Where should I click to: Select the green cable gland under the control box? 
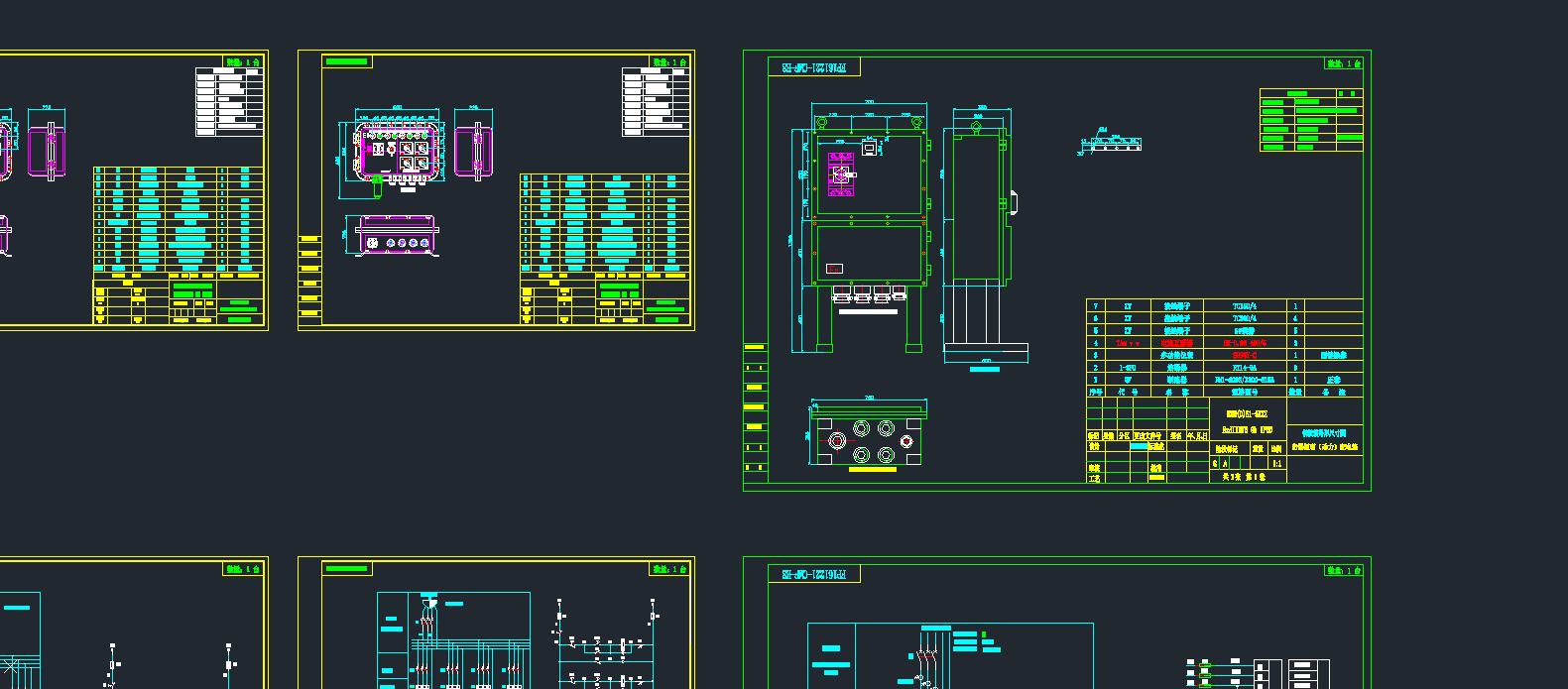(377, 185)
